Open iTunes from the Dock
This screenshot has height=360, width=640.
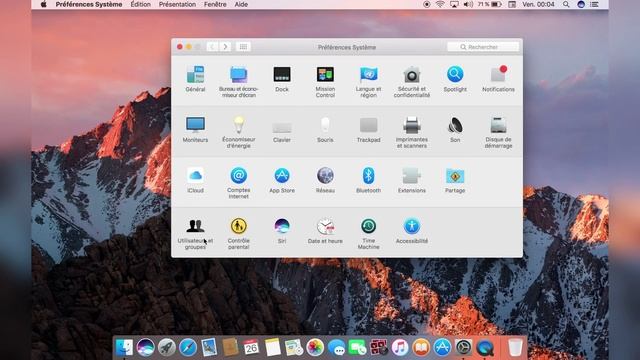[x=400, y=348]
